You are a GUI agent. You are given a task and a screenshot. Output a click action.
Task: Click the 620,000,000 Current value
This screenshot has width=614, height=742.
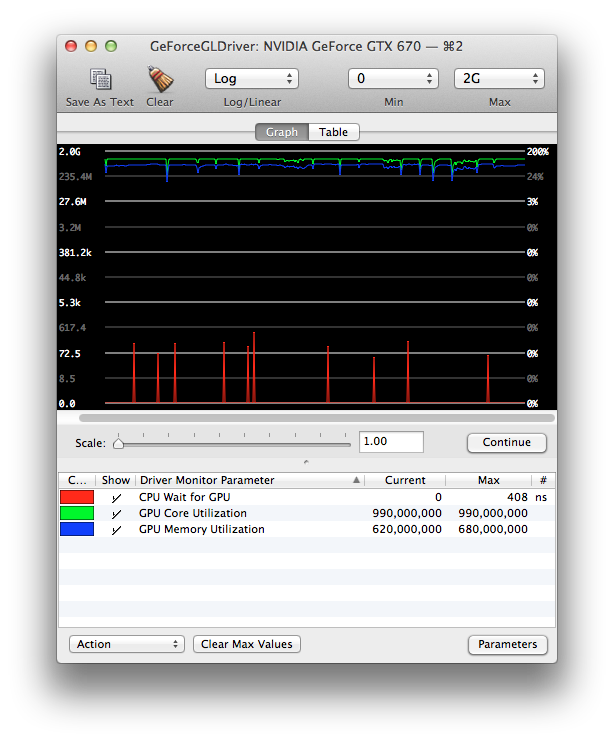click(x=407, y=529)
